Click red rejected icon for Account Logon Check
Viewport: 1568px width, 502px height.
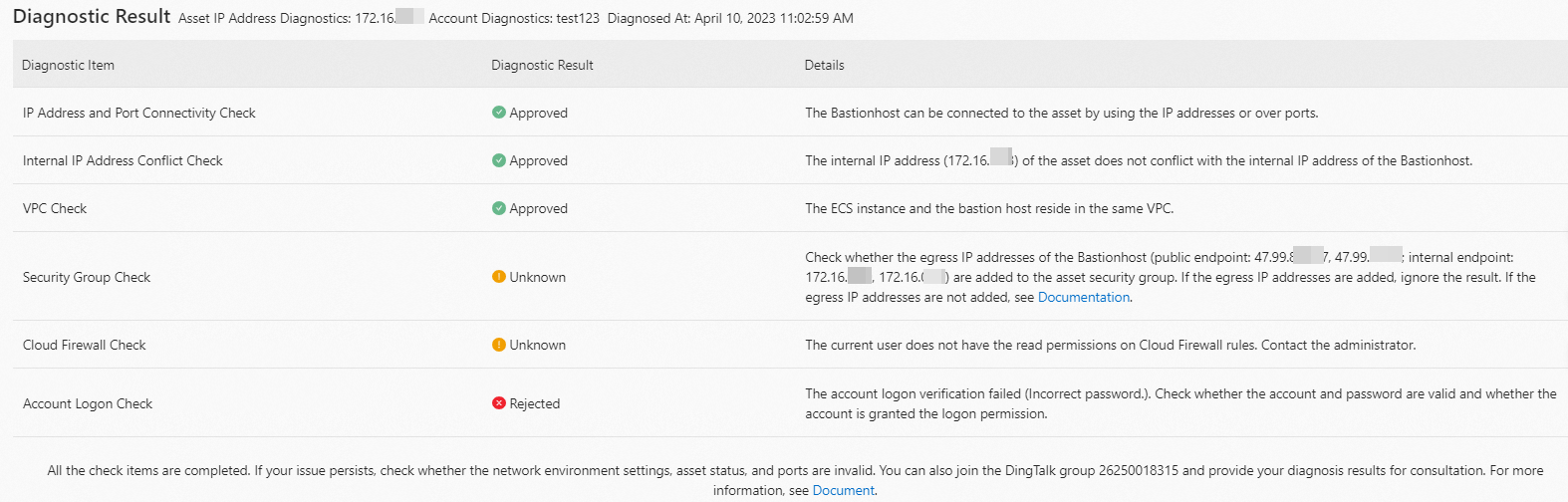click(x=498, y=403)
